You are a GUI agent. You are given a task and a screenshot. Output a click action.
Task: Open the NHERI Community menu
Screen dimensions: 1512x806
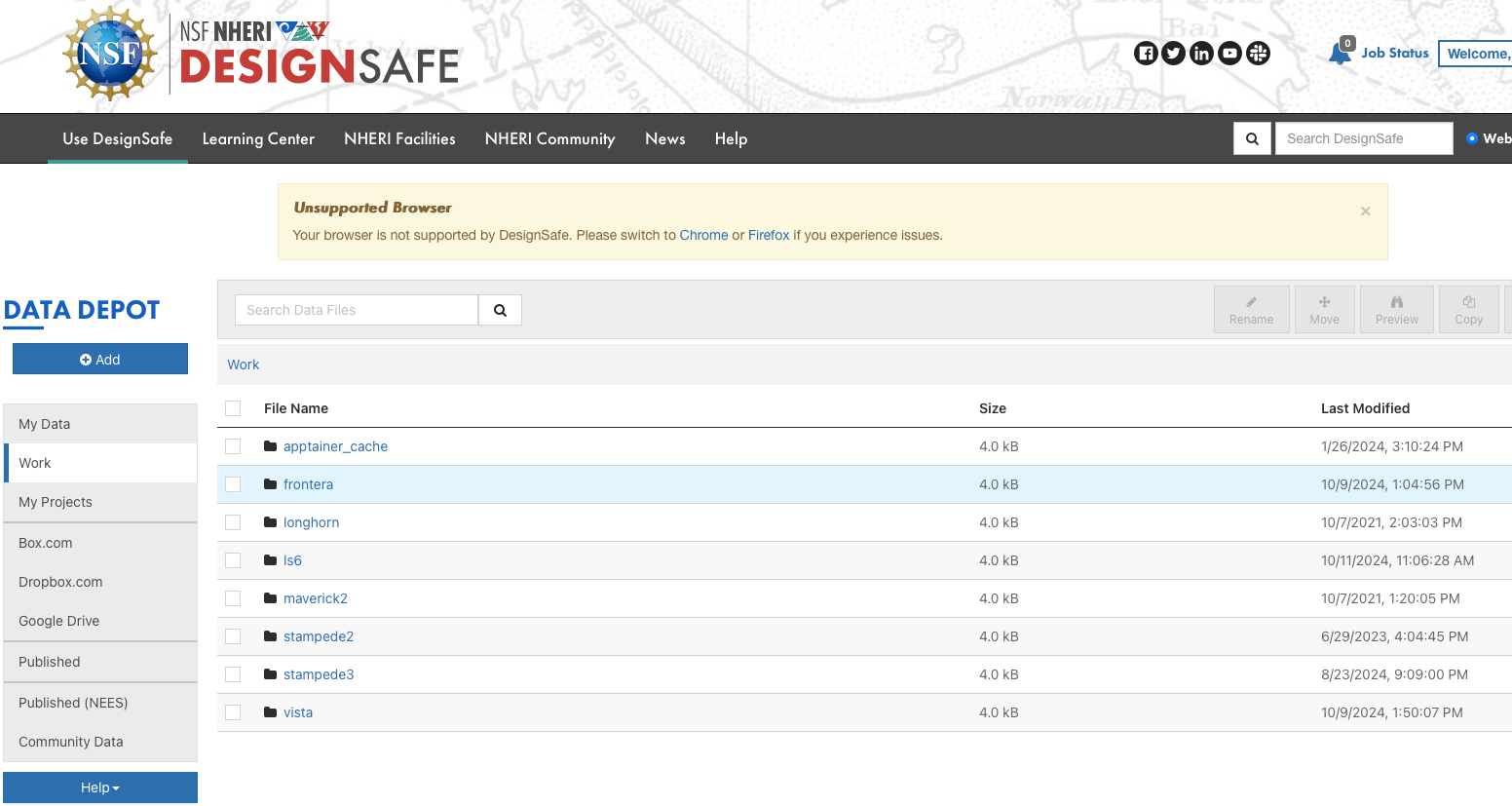[550, 138]
